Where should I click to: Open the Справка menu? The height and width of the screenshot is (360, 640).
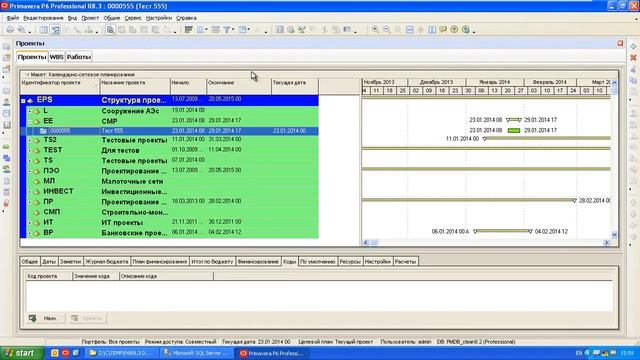tap(187, 18)
